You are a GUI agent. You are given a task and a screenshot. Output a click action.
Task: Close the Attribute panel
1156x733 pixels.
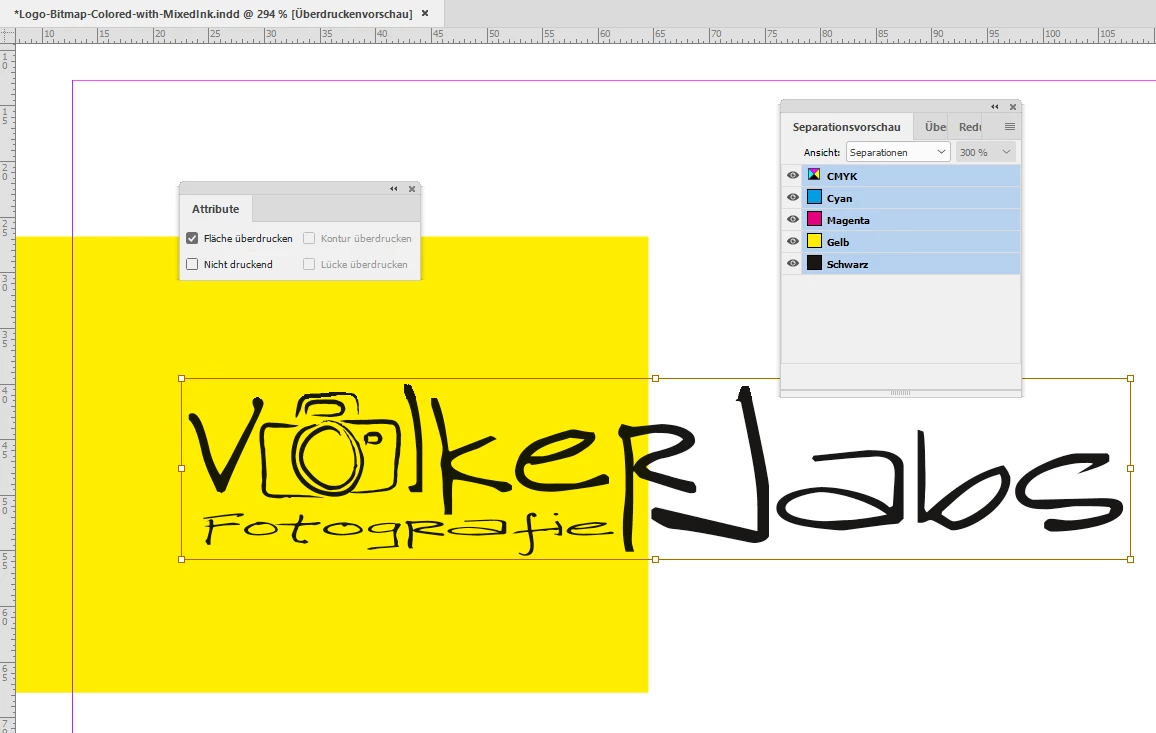pos(412,189)
